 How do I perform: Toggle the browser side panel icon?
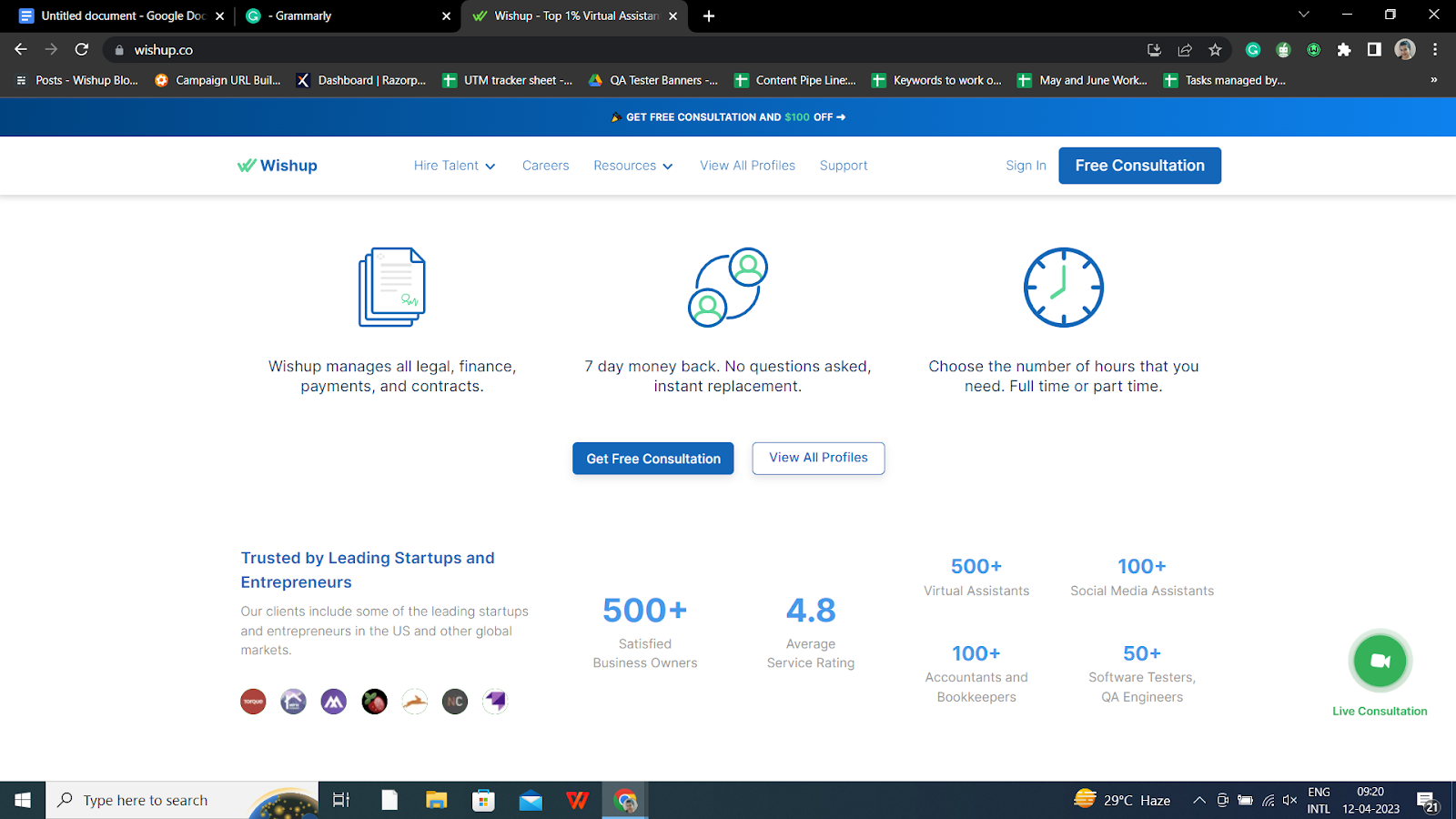(x=1374, y=50)
